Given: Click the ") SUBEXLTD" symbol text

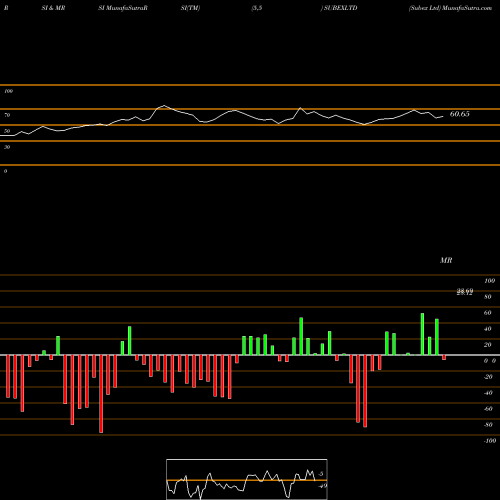Looking at the screenshot, I should pos(339,8).
